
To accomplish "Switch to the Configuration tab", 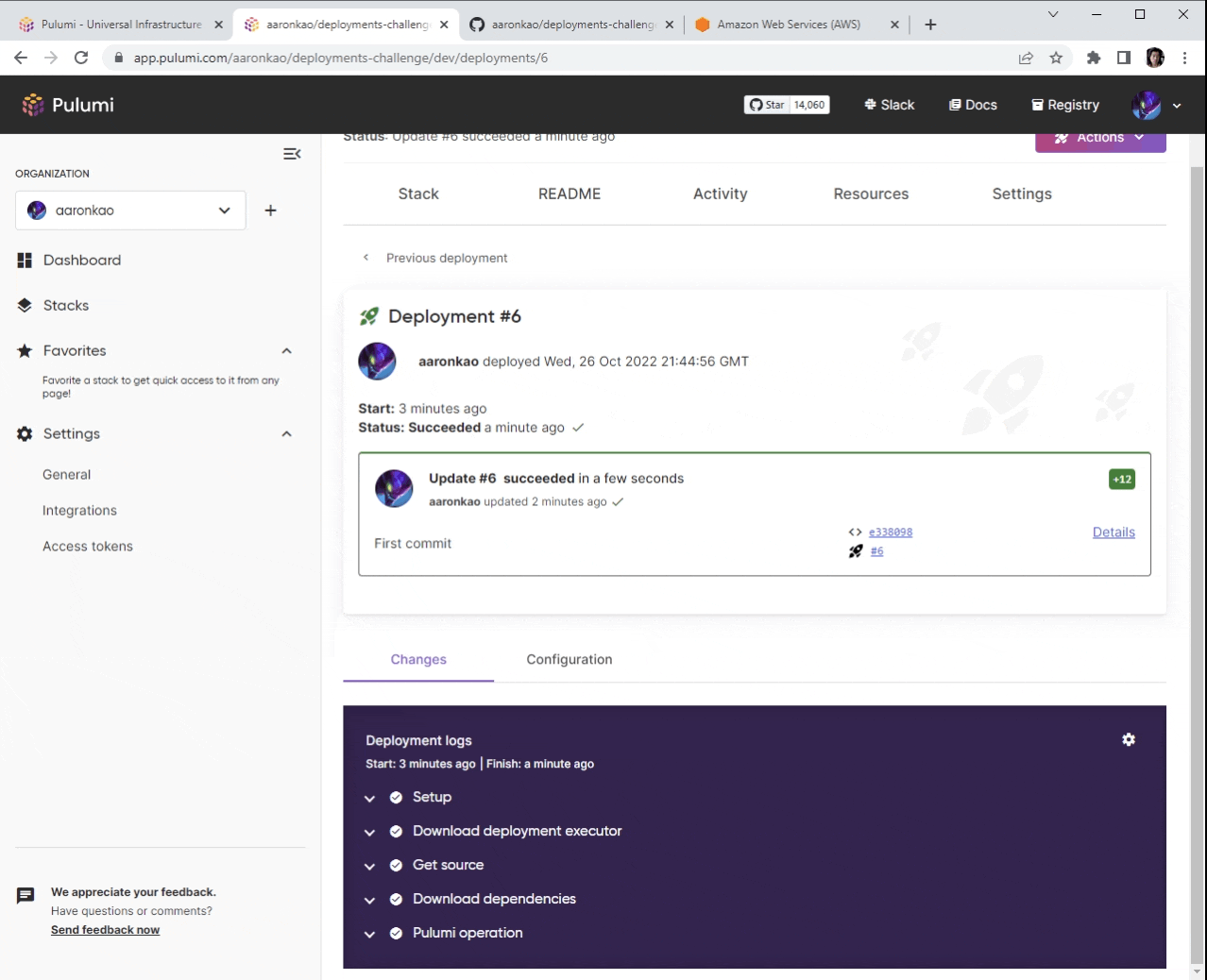I will pos(569,659).
